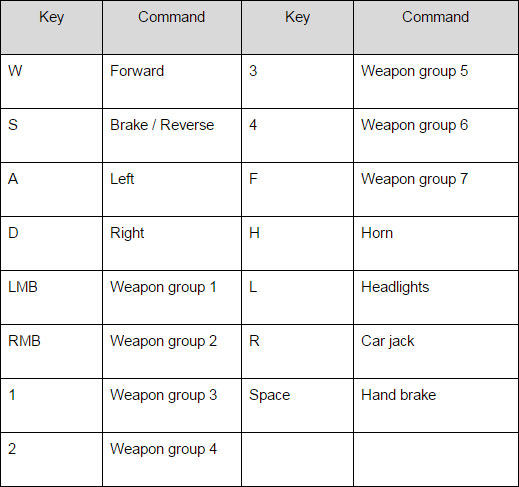
Task: Click the RMB key cell
Action: click(x=52, y=351)
